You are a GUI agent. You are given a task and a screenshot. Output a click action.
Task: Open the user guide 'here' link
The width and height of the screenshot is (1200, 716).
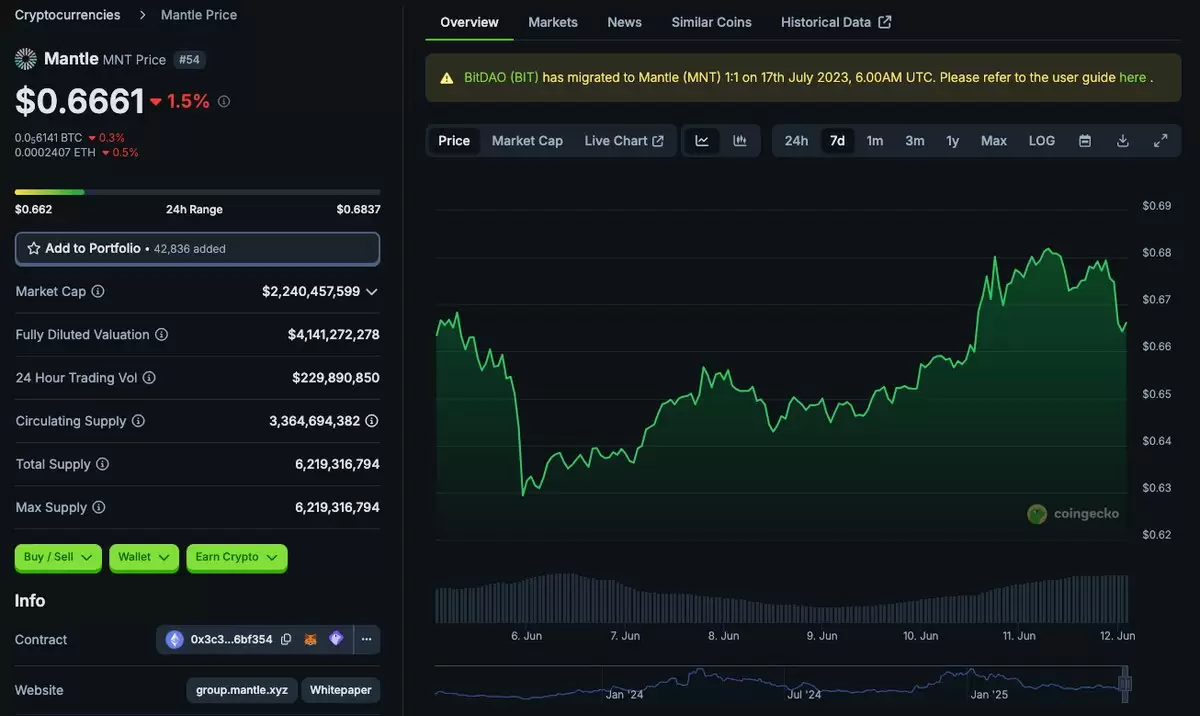click(1133, 78)
